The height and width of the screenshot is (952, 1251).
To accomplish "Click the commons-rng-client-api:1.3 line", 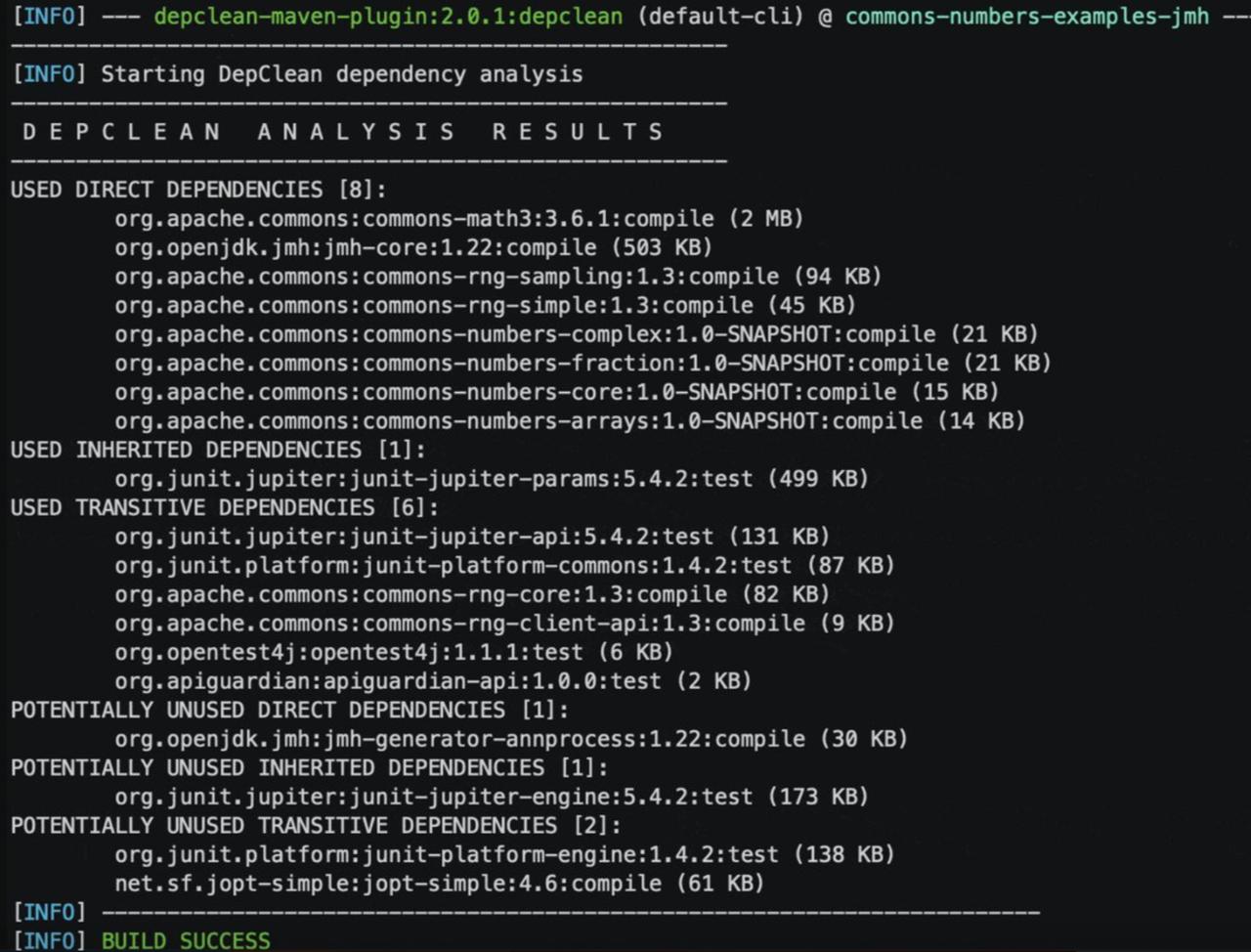I will (503, 624).
